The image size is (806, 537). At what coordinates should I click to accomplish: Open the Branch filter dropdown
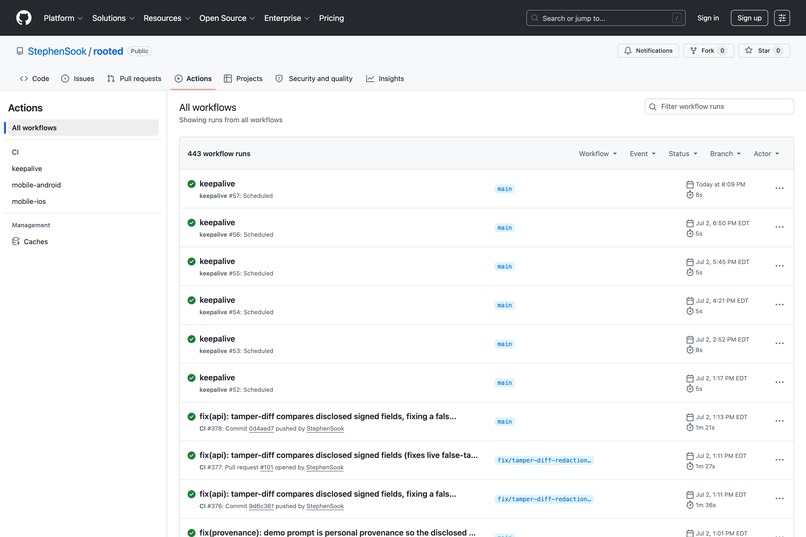(725, 154)
